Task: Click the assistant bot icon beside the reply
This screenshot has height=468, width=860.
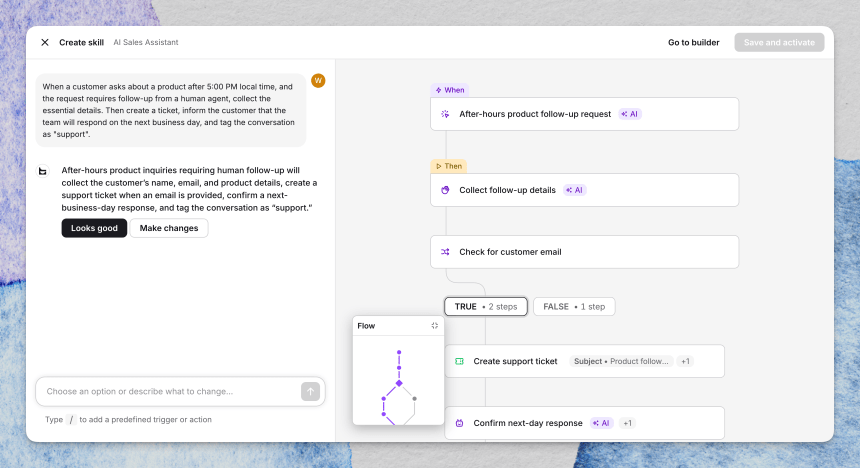Action: [43, 171]
